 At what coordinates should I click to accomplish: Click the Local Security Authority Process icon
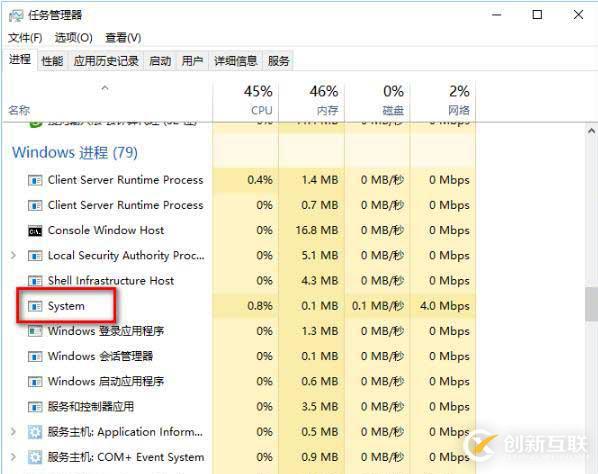coord(35,256)
